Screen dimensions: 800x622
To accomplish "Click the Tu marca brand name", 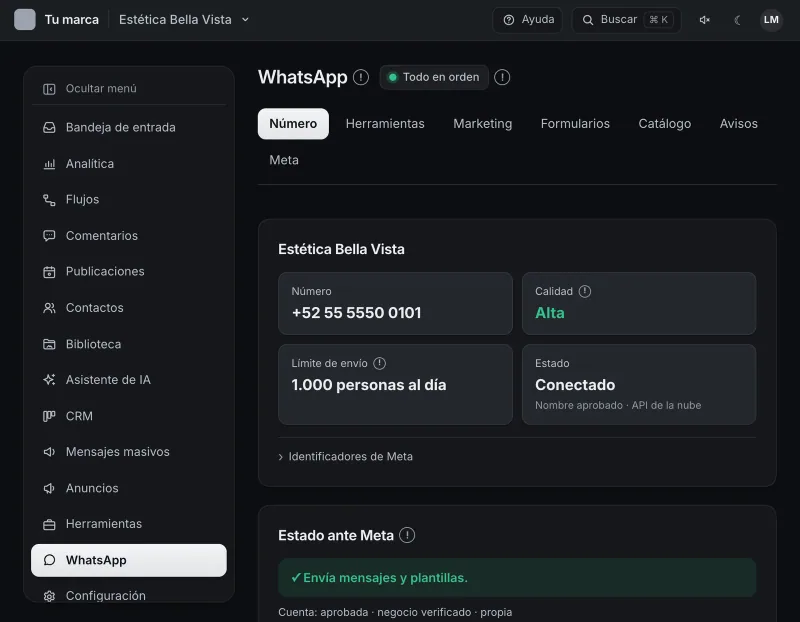I will (x=71, y=20).
